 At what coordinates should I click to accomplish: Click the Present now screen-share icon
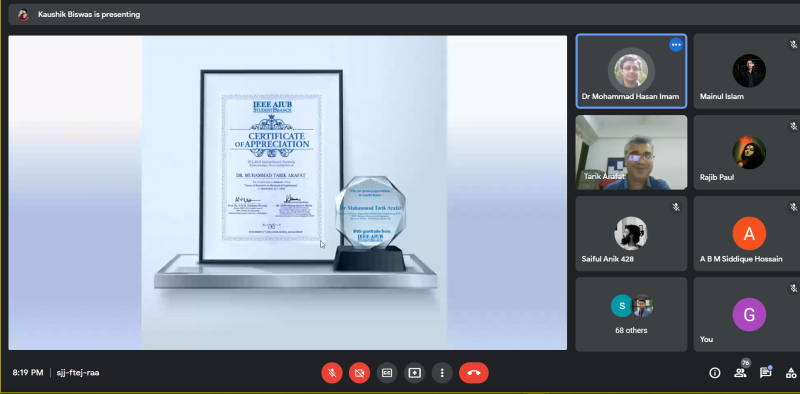click(x=414, y=373)
